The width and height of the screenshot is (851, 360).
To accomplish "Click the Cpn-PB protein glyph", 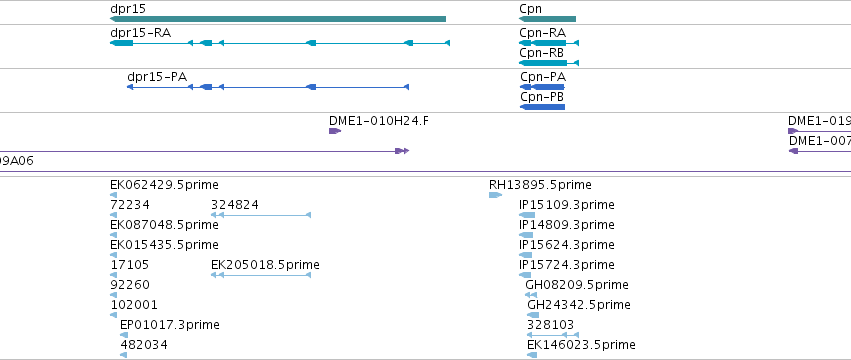I will (x=543, y=107).
